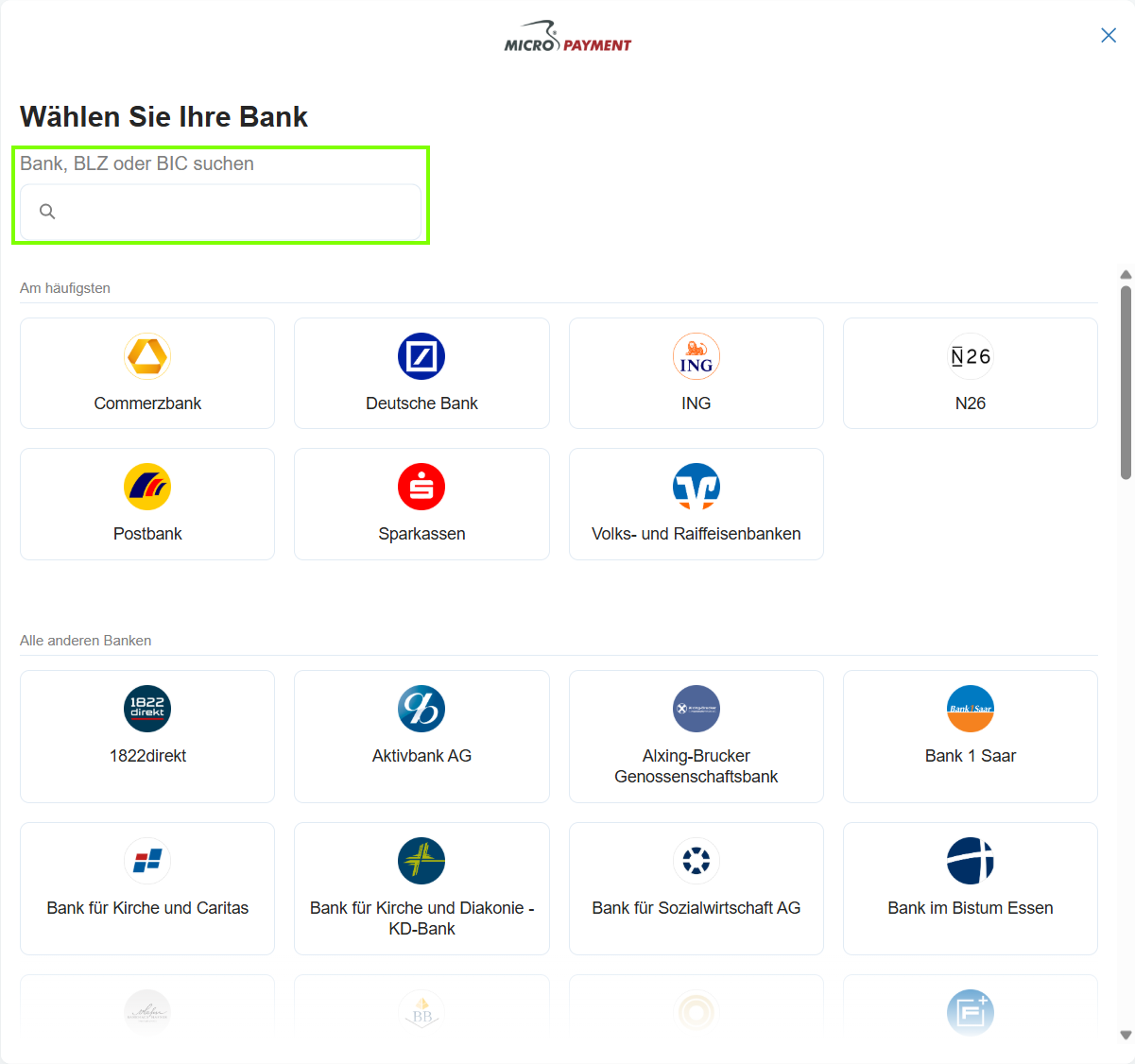The height and width of the screenshot is (1064, 1135).
Task: Select the Bank 1 Saar logo
Action: [971, 709]
